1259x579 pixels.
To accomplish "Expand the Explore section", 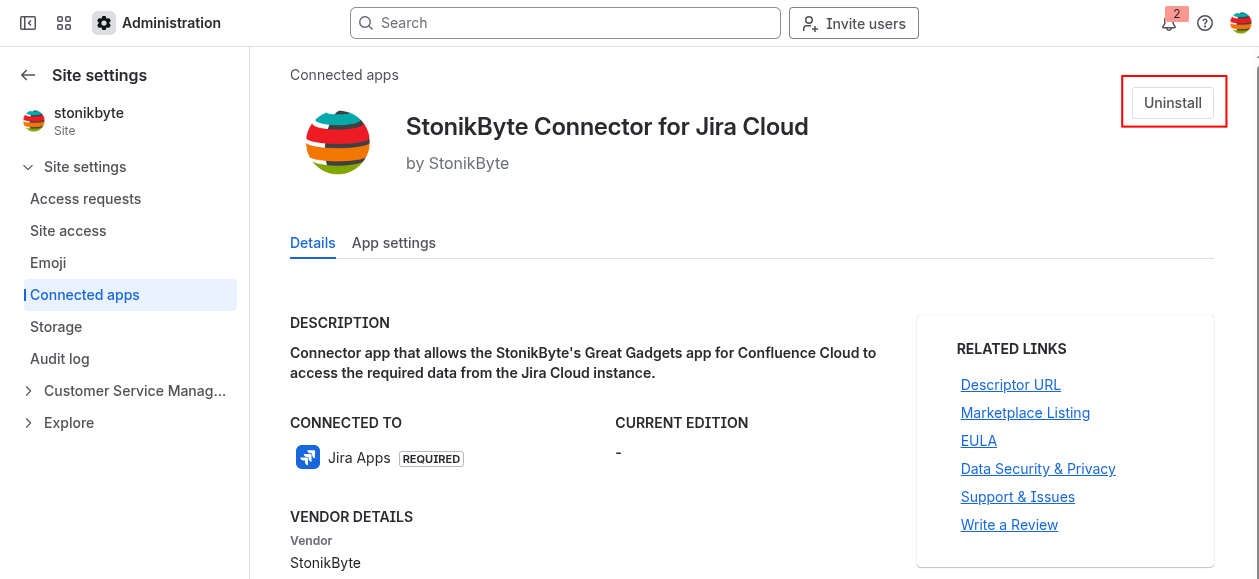I will tap(28, 423).
